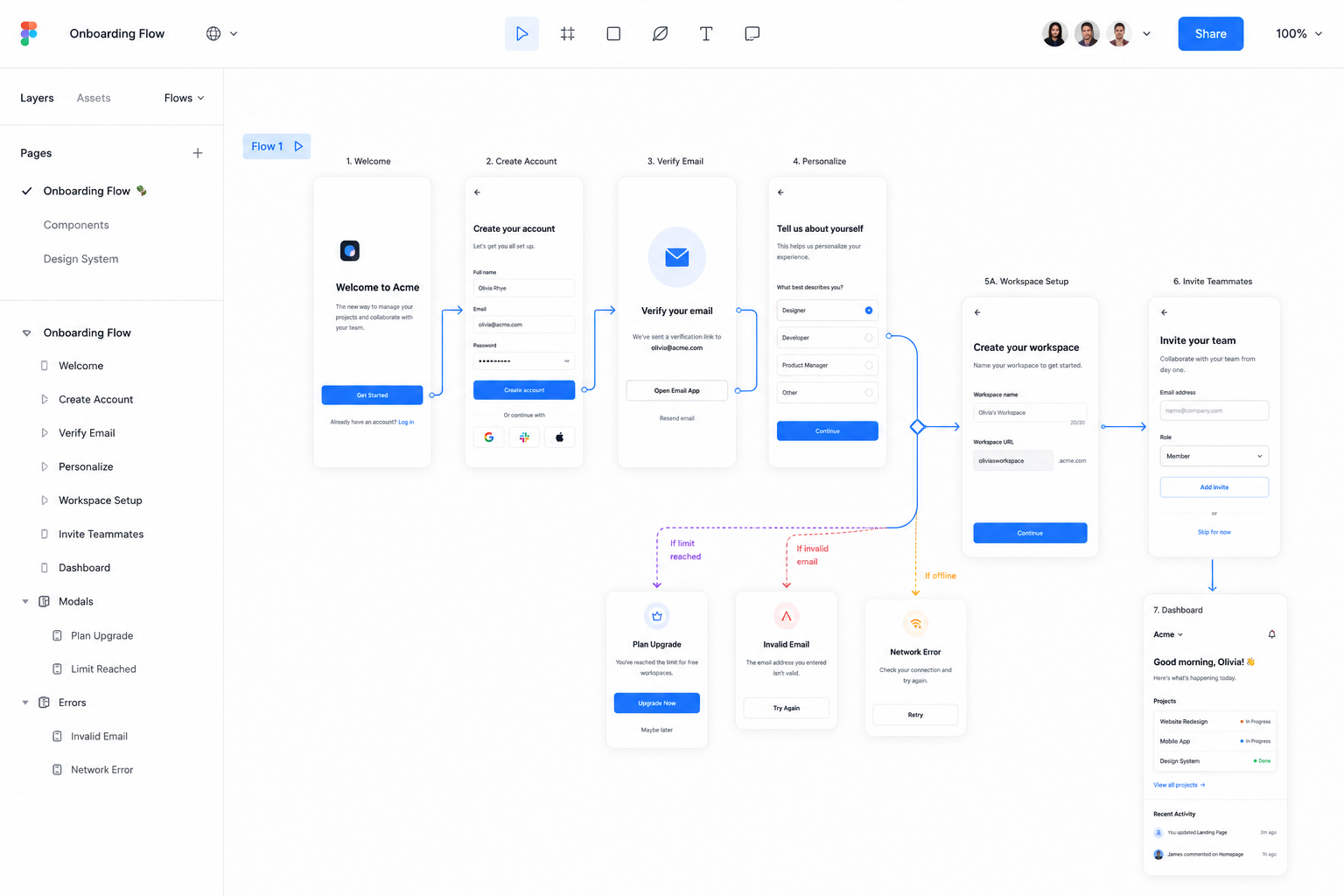The width and height of the screenshot is (1344, 896).
Task: Select the Rectangle shape tool
Action: click(613, 33)
